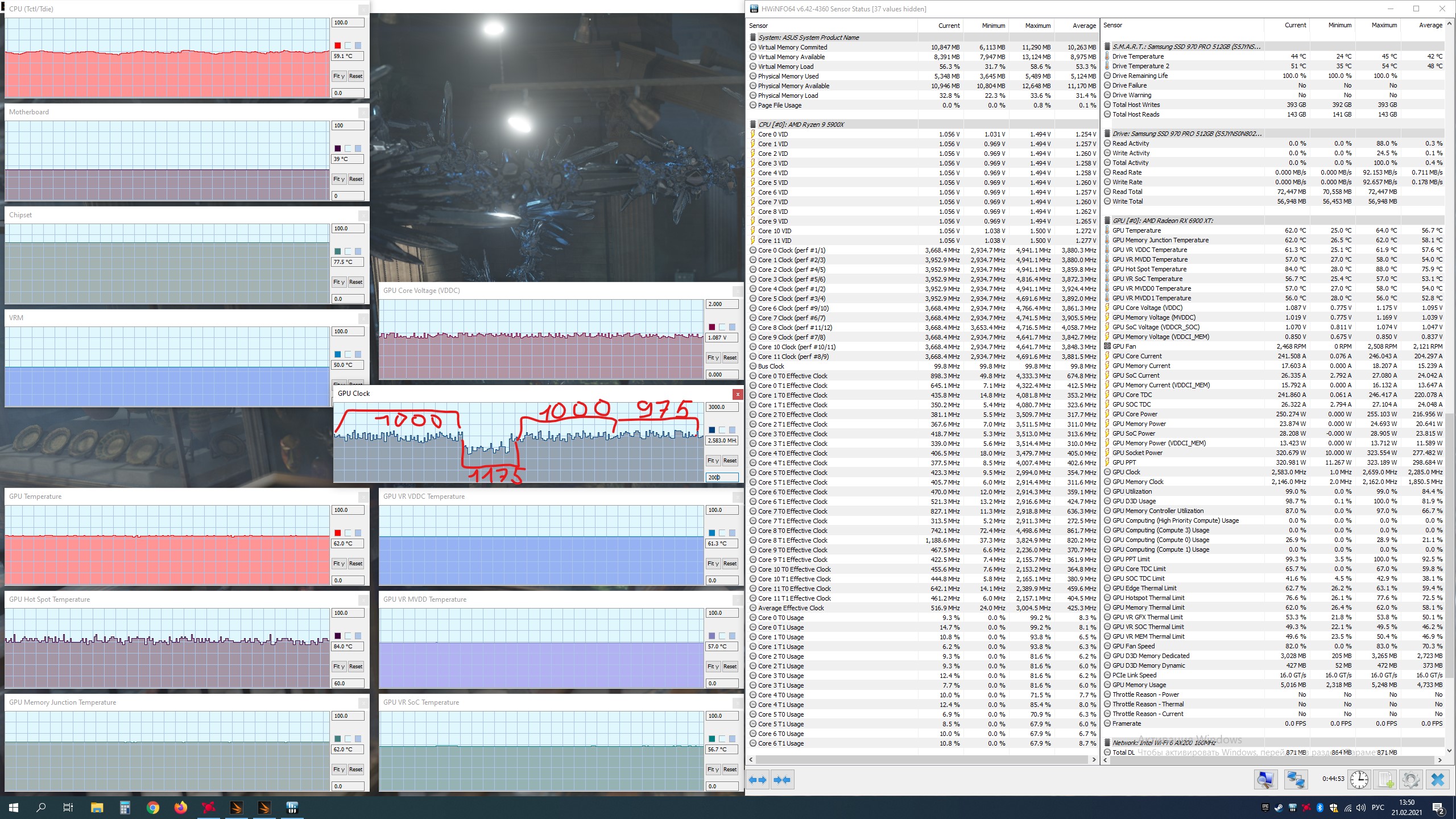
Task: Click the logging start sheet icon
Action: [1385, 779]
